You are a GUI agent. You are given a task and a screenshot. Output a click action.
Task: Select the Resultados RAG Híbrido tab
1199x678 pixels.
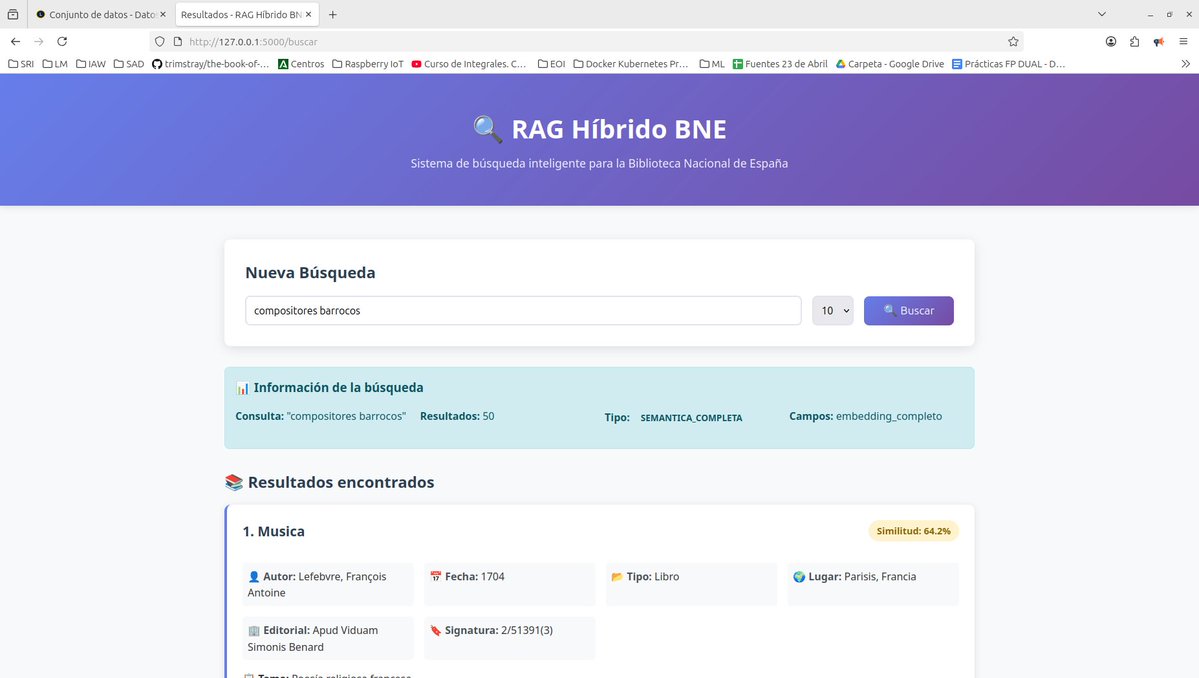[241, 15]
